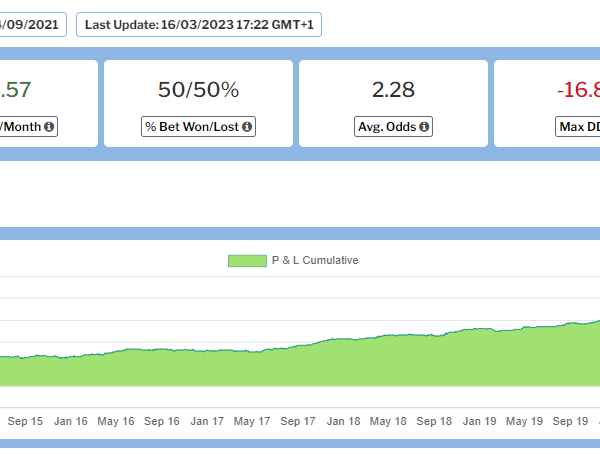
Task: Click the P & L Cumulative legend text
Action: point(314,261)
